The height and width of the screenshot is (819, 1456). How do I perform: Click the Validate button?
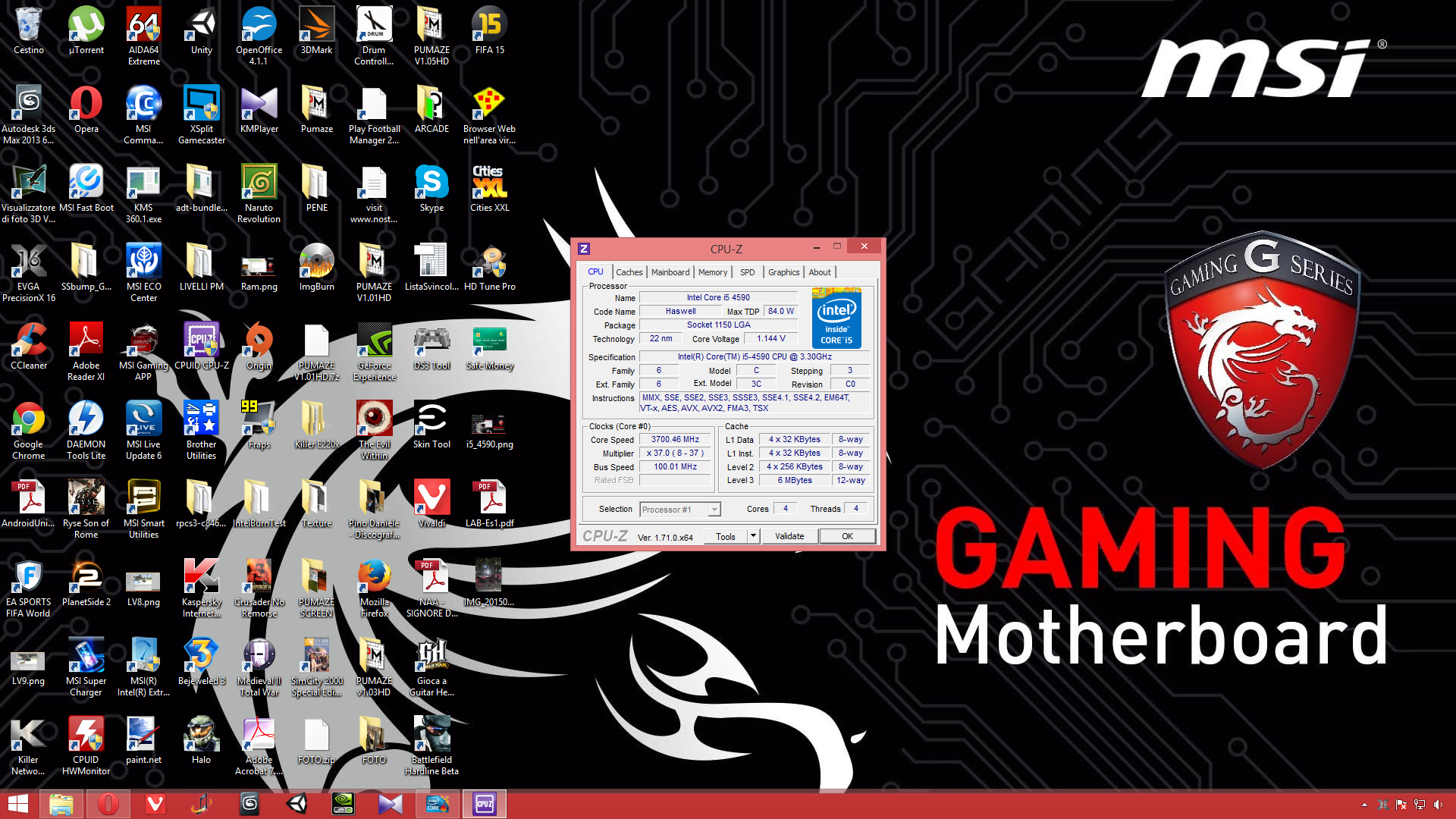coord(789,536)
